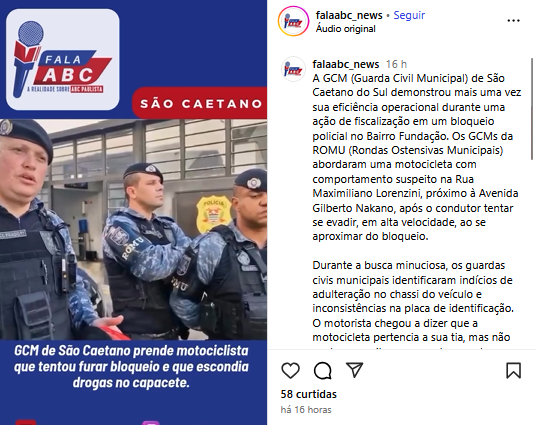Pause the video by clicking the guards

pyautogui.click(x=133, y=229)
